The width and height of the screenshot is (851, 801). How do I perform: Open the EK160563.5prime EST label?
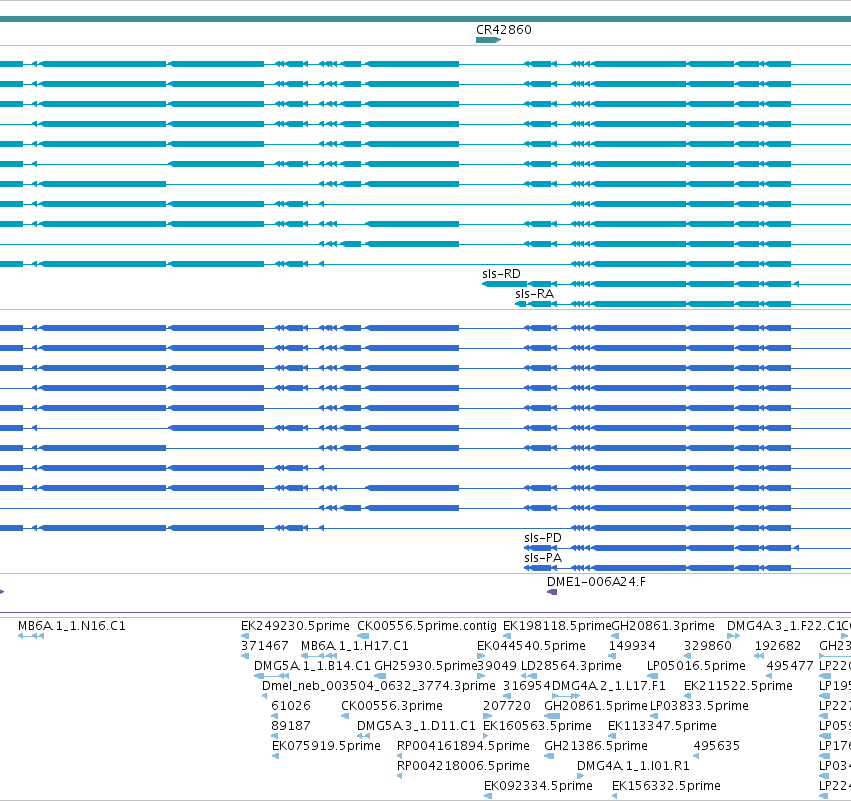point(537,726)
